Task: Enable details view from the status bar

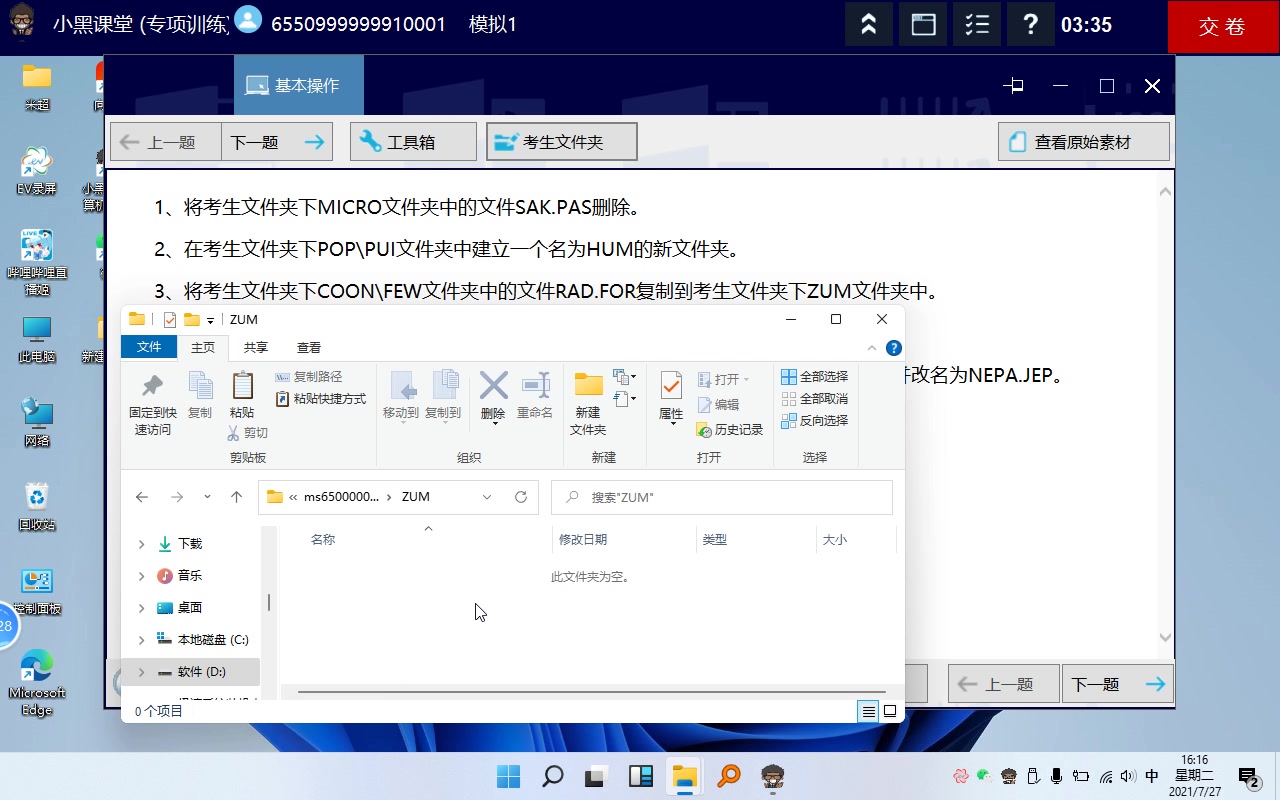Action: (868, 710)
